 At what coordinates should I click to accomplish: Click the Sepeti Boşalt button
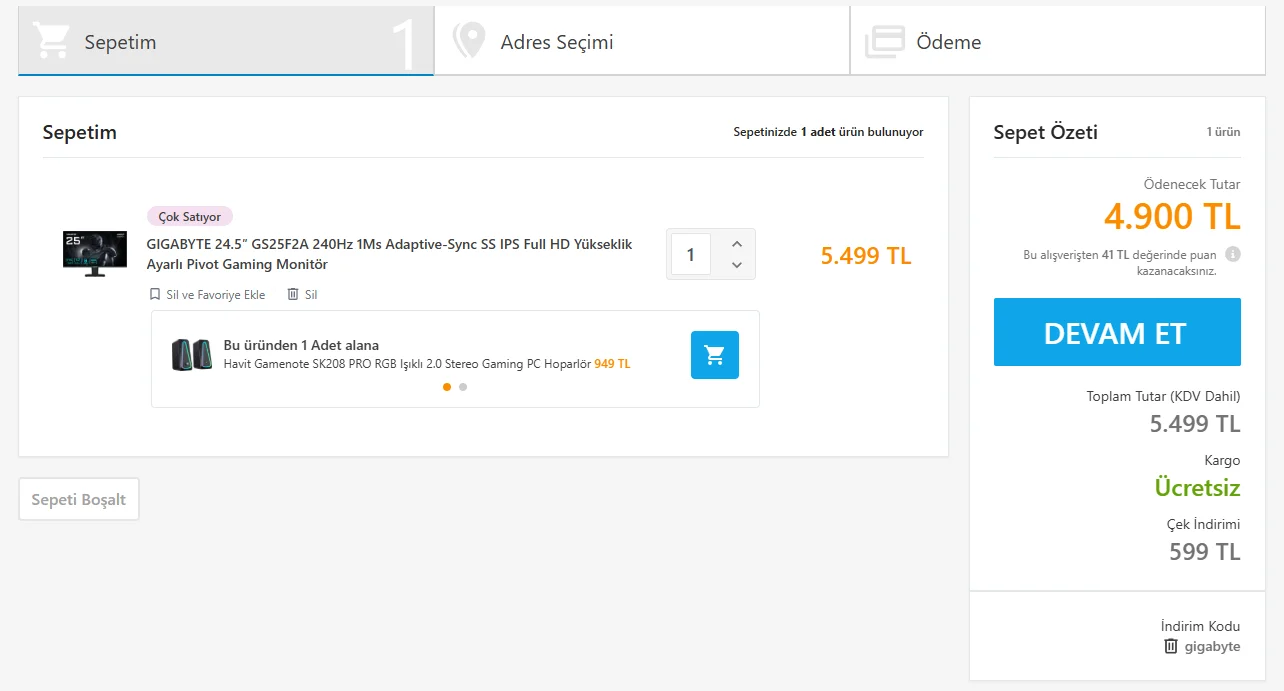(79, 499)
